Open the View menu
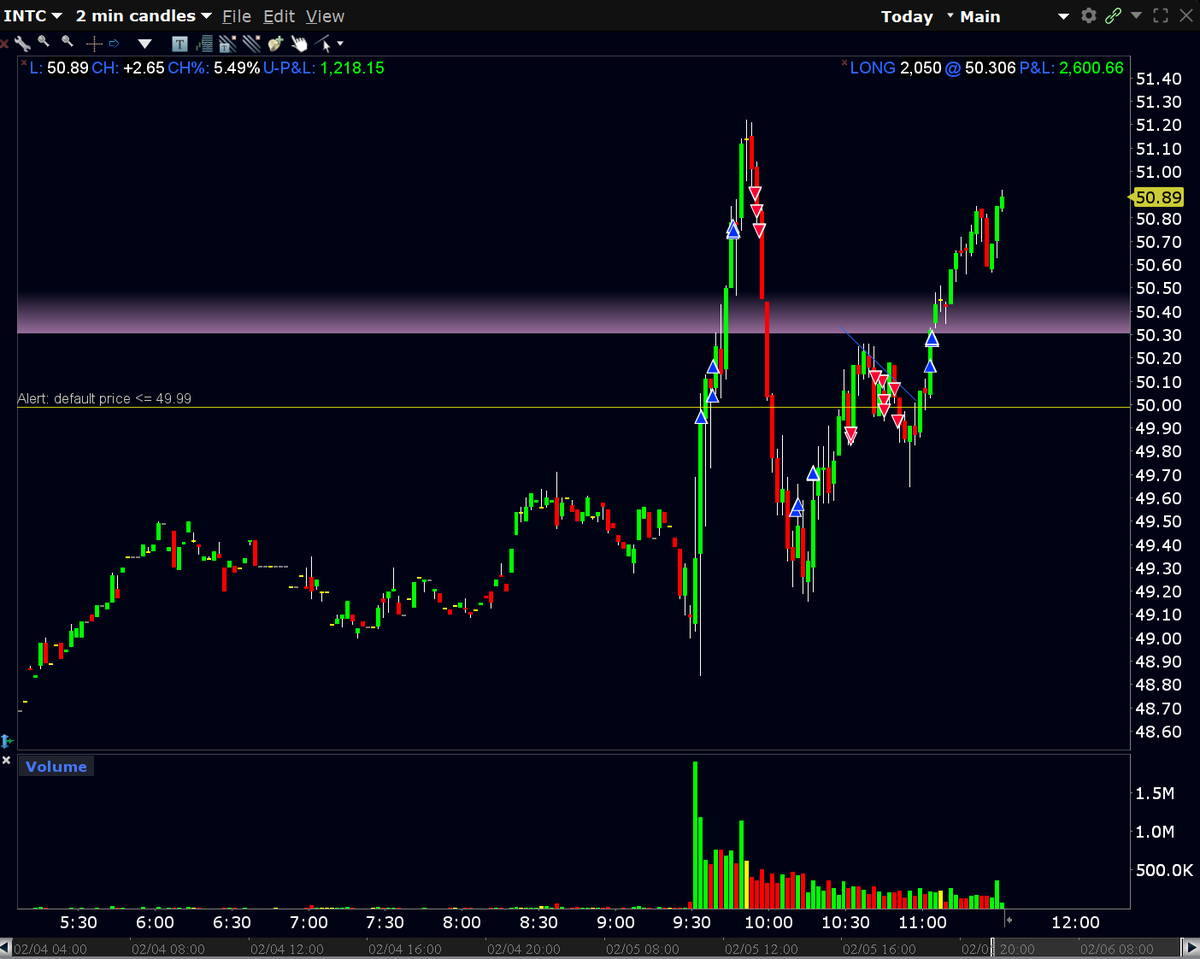 [x=325, y=16]
